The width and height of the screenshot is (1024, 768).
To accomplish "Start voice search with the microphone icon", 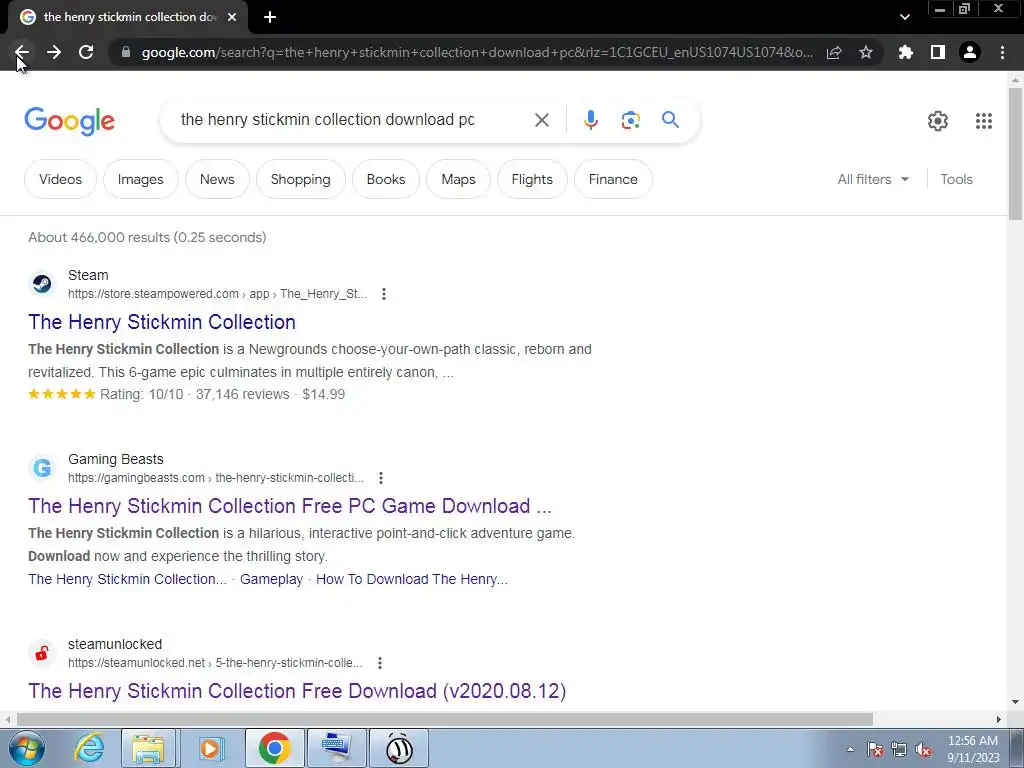I will pos(590,120).
